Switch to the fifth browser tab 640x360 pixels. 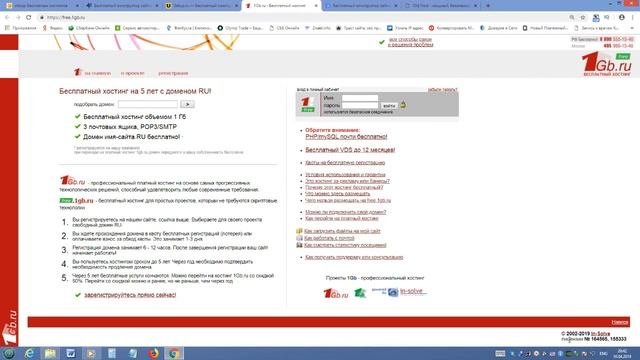tap(361, 6)
